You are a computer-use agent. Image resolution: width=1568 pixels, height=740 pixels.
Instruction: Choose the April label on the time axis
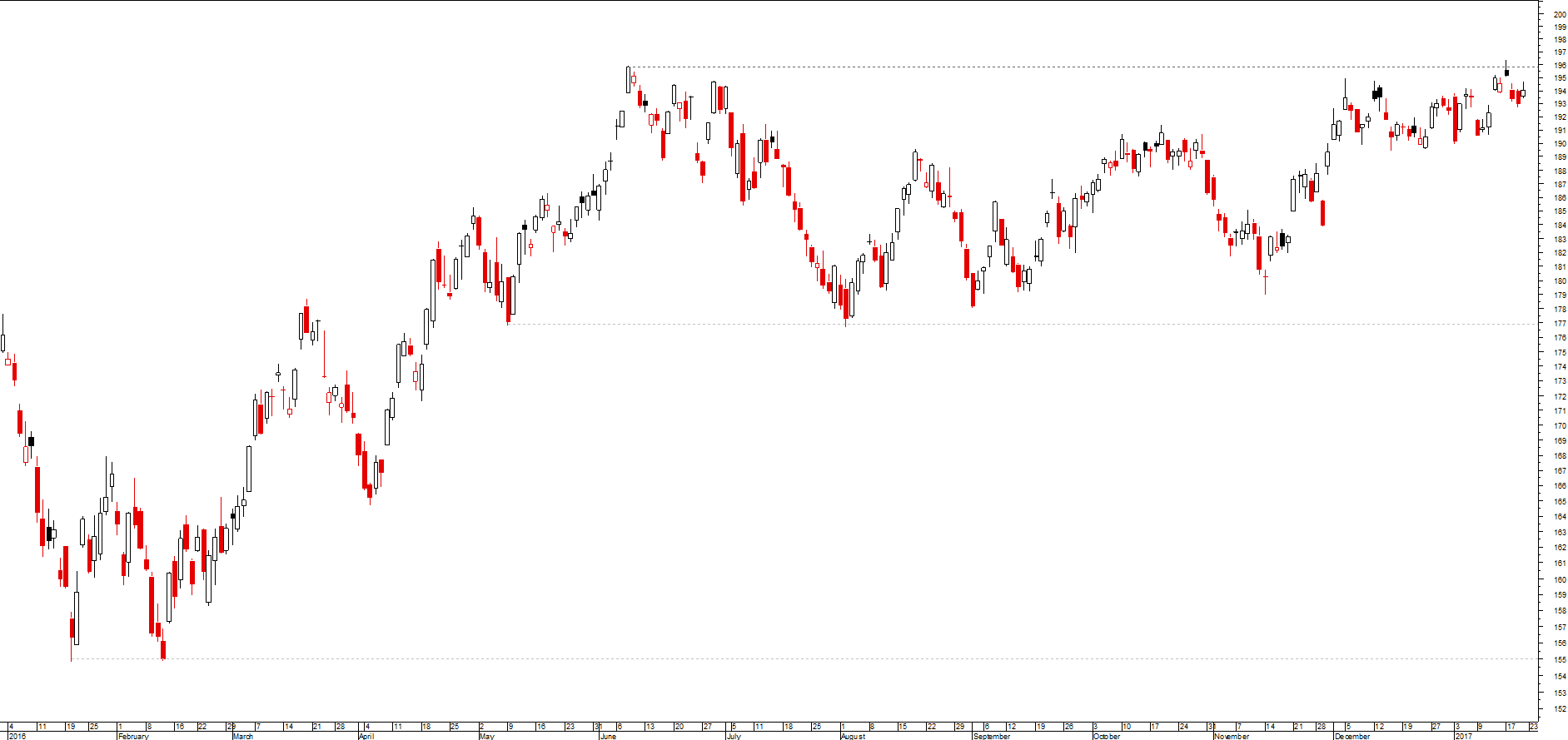366,736
